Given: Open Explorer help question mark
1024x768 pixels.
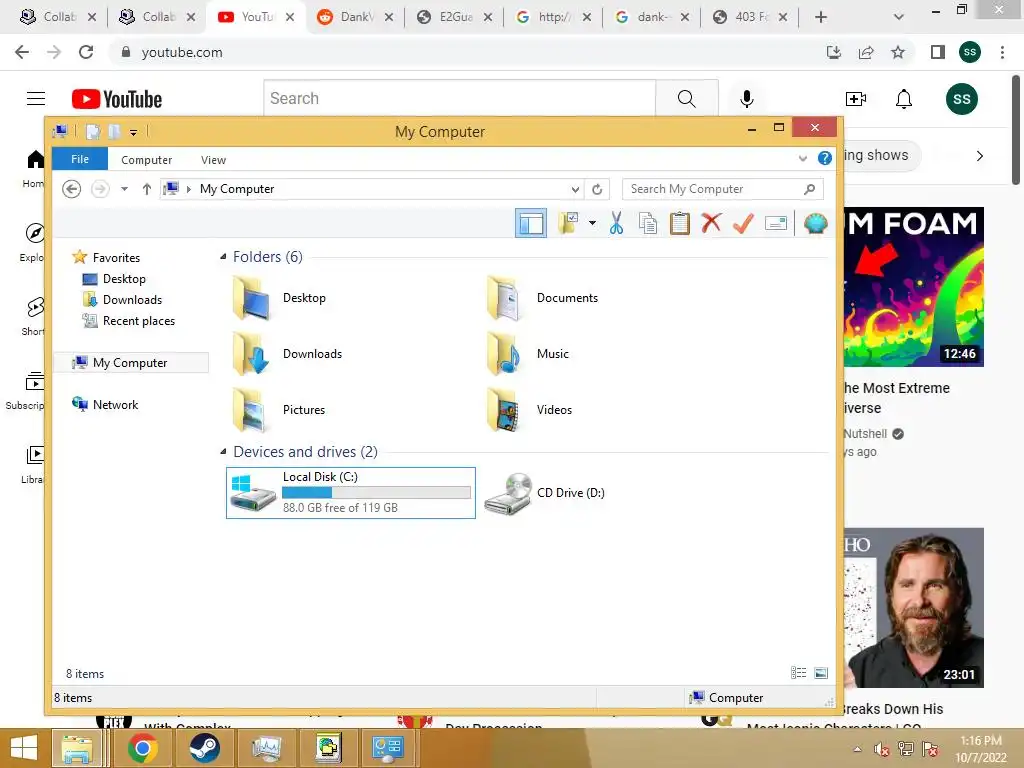Looking at the screenshot, I should (825, 158).
